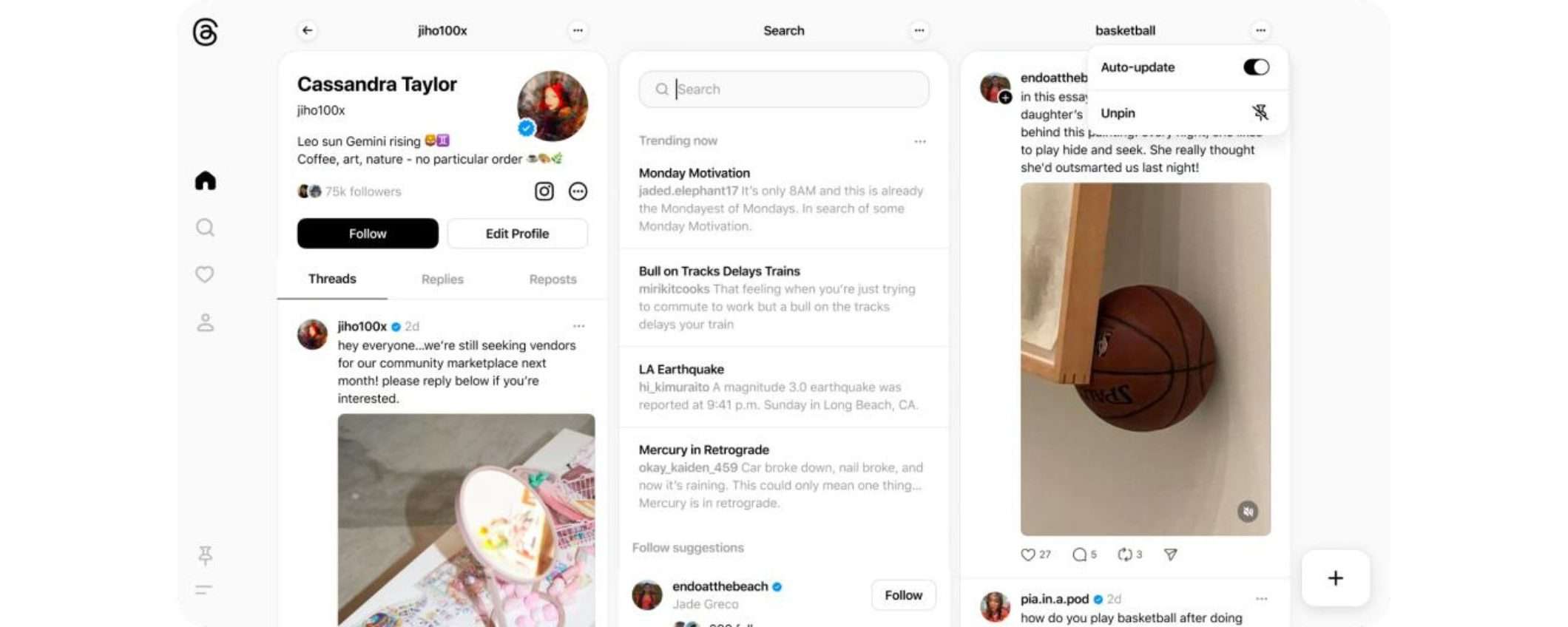The image size is (1568, 627).
Task: Open the search magnifier in sidebar
Action: (205, 227)
